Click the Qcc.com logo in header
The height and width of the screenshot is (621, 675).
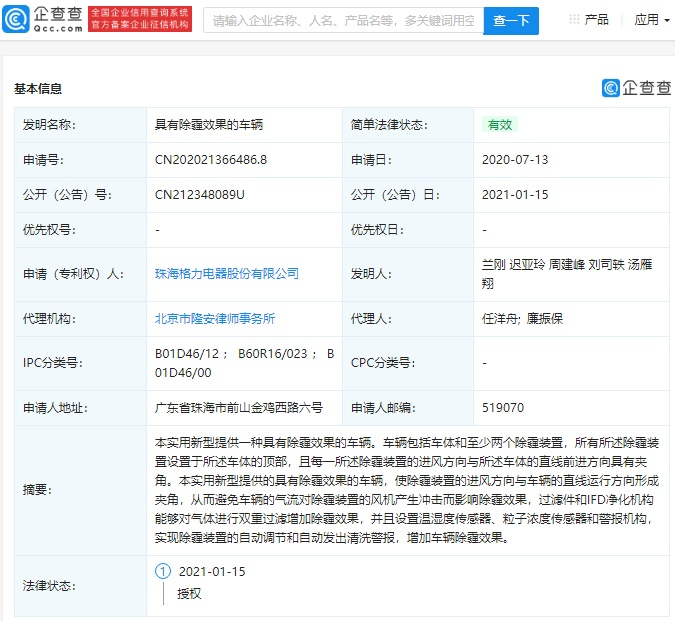[x=42, y=19]
